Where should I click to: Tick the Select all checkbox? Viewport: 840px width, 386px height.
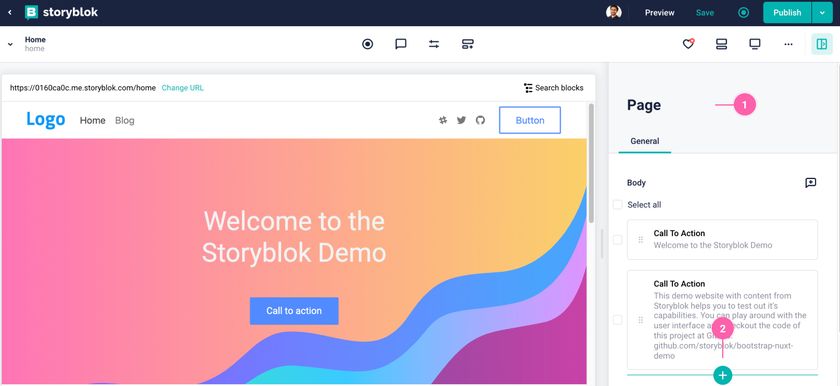[618, 205]
